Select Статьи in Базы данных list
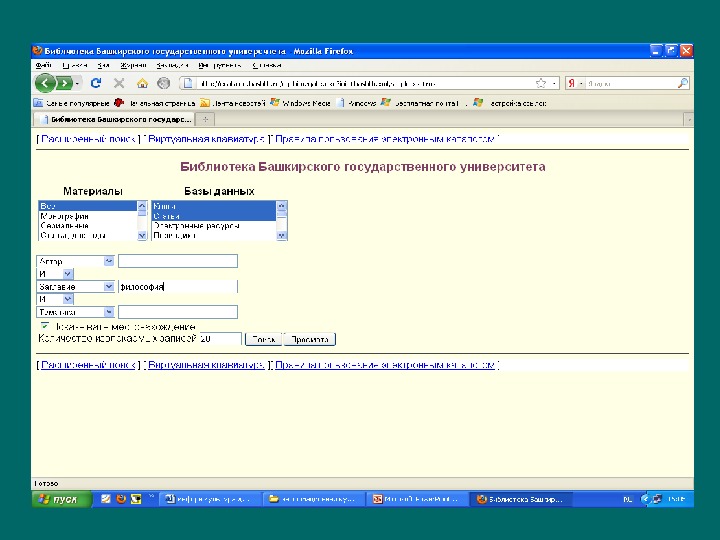The width and height of the screenshot is (720, 540). (x=214, y=216)
